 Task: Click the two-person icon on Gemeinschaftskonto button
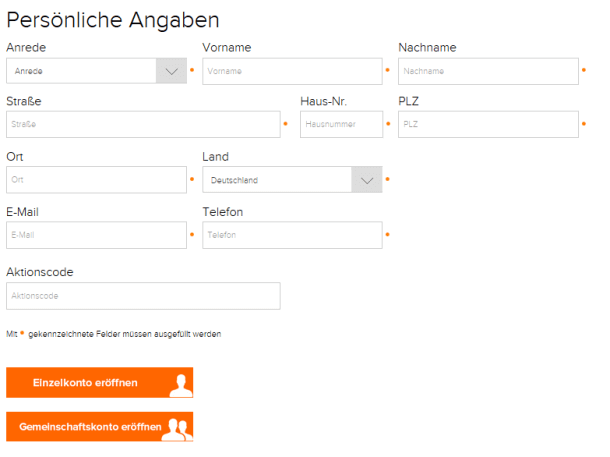coord(177,430)
